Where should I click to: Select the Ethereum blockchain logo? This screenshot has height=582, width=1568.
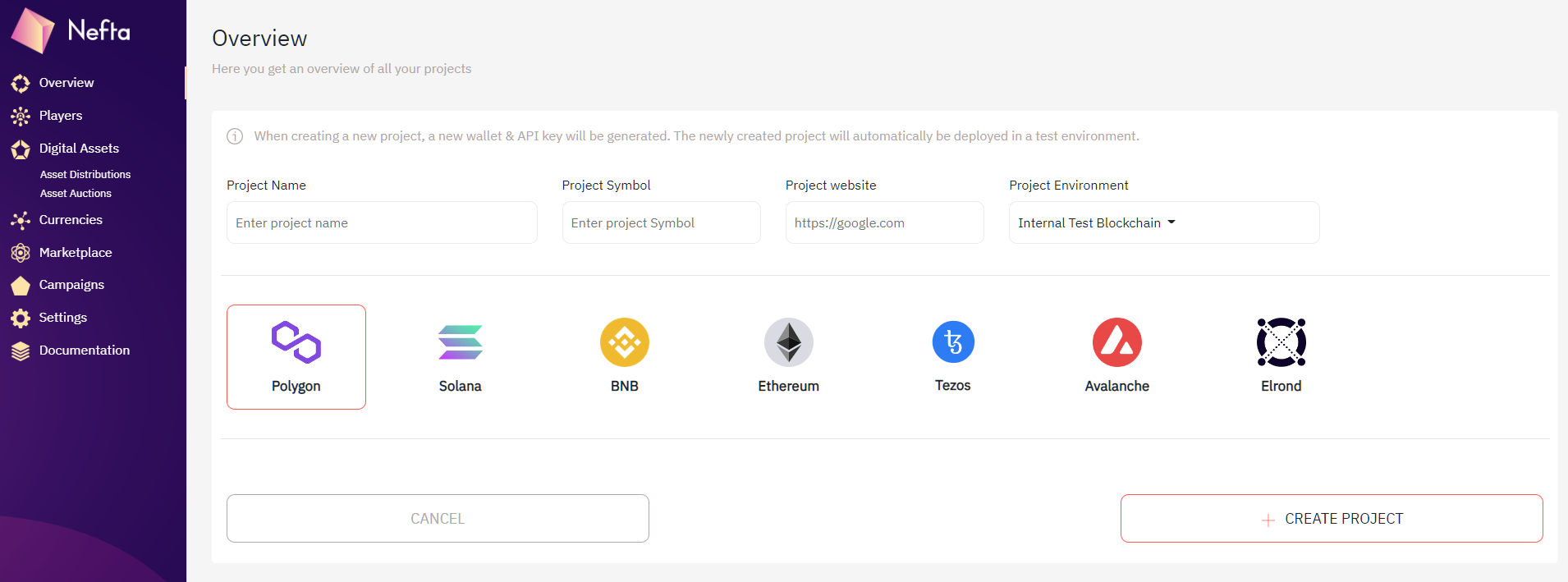(789, 342)
